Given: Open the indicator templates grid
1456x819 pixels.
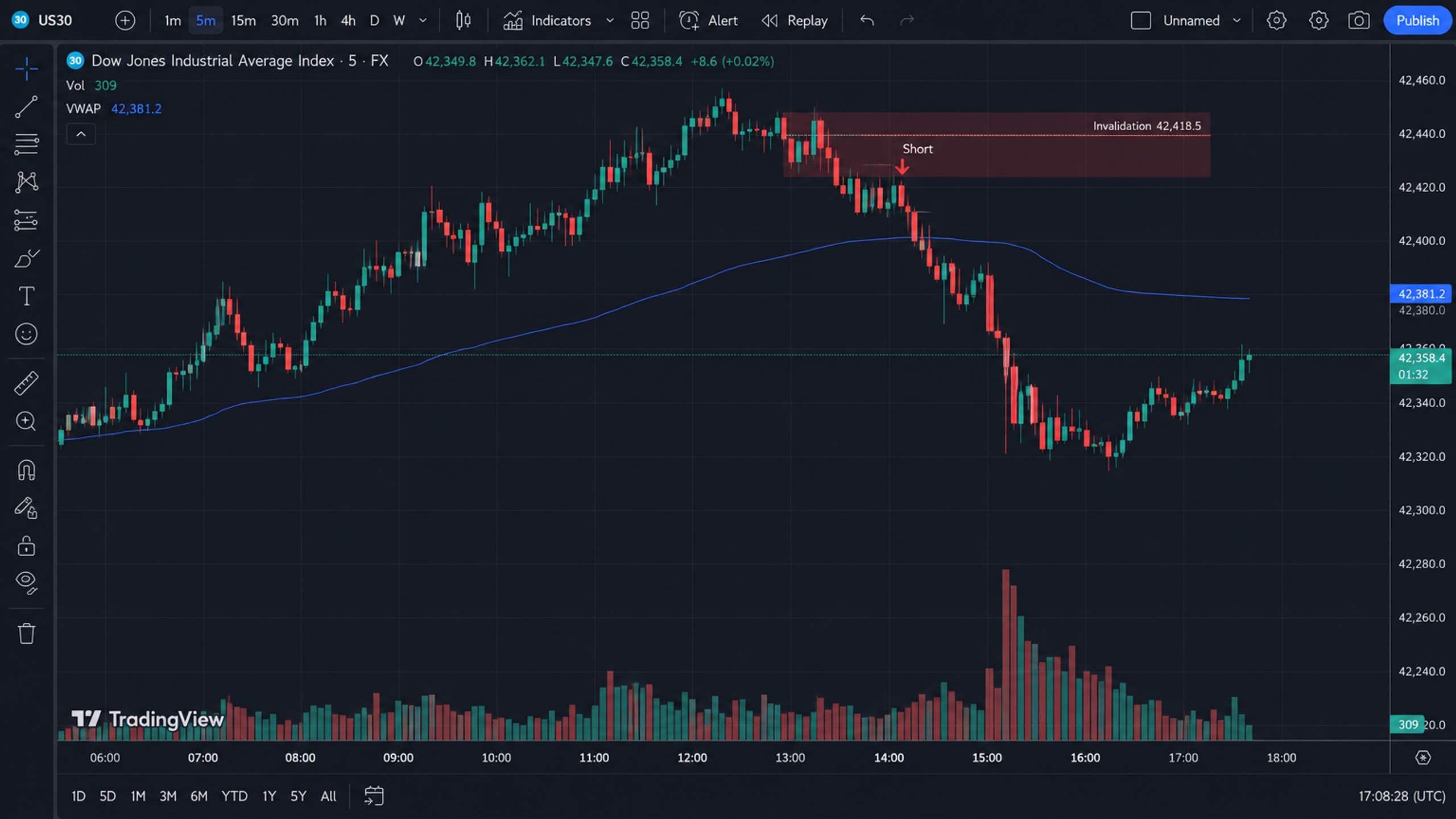Looking at the screenshot, I should [x=640, y=20].
